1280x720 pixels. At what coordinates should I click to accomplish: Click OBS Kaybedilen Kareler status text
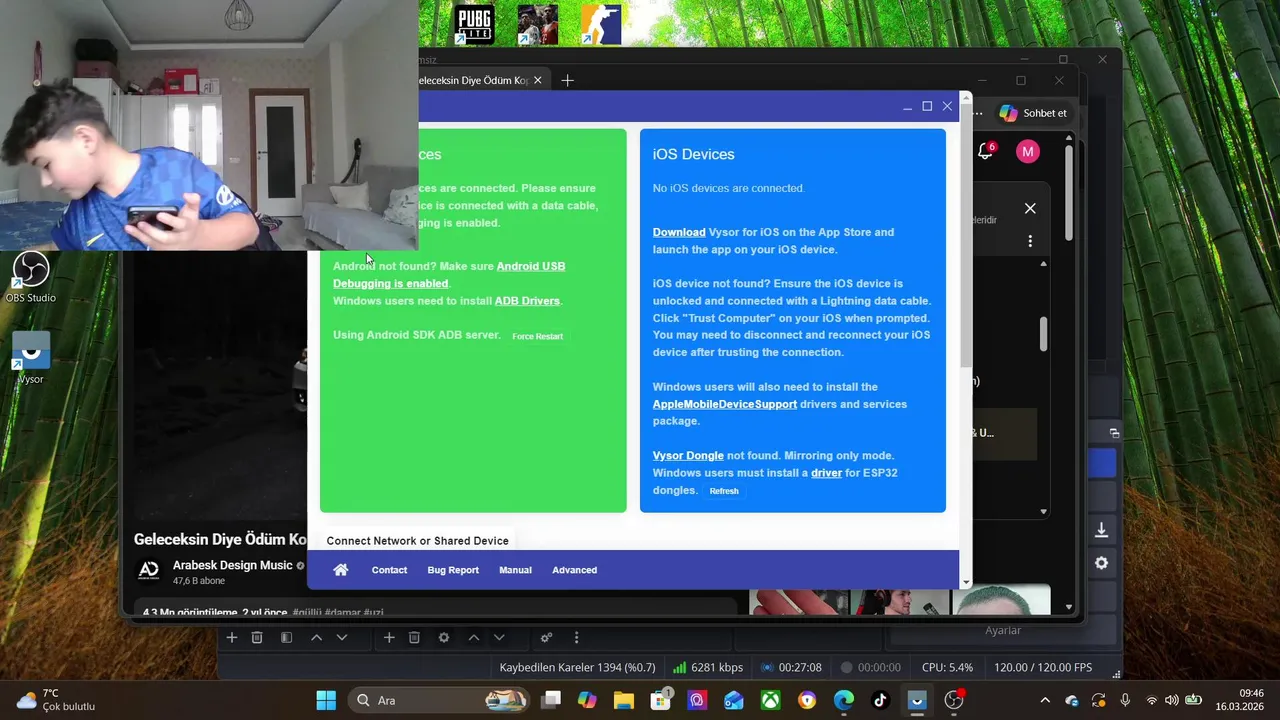577,667
